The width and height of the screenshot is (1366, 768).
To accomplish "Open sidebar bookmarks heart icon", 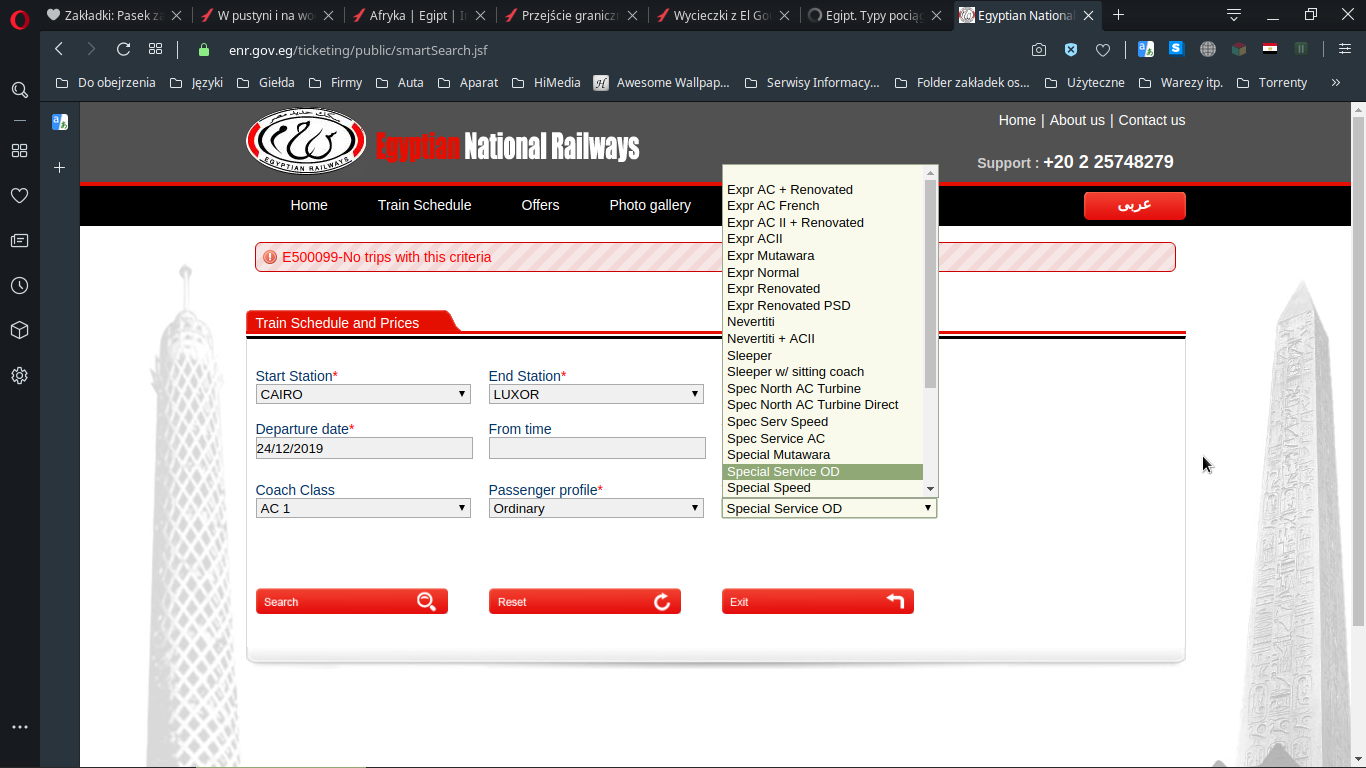I will click(x=19, y=196).
